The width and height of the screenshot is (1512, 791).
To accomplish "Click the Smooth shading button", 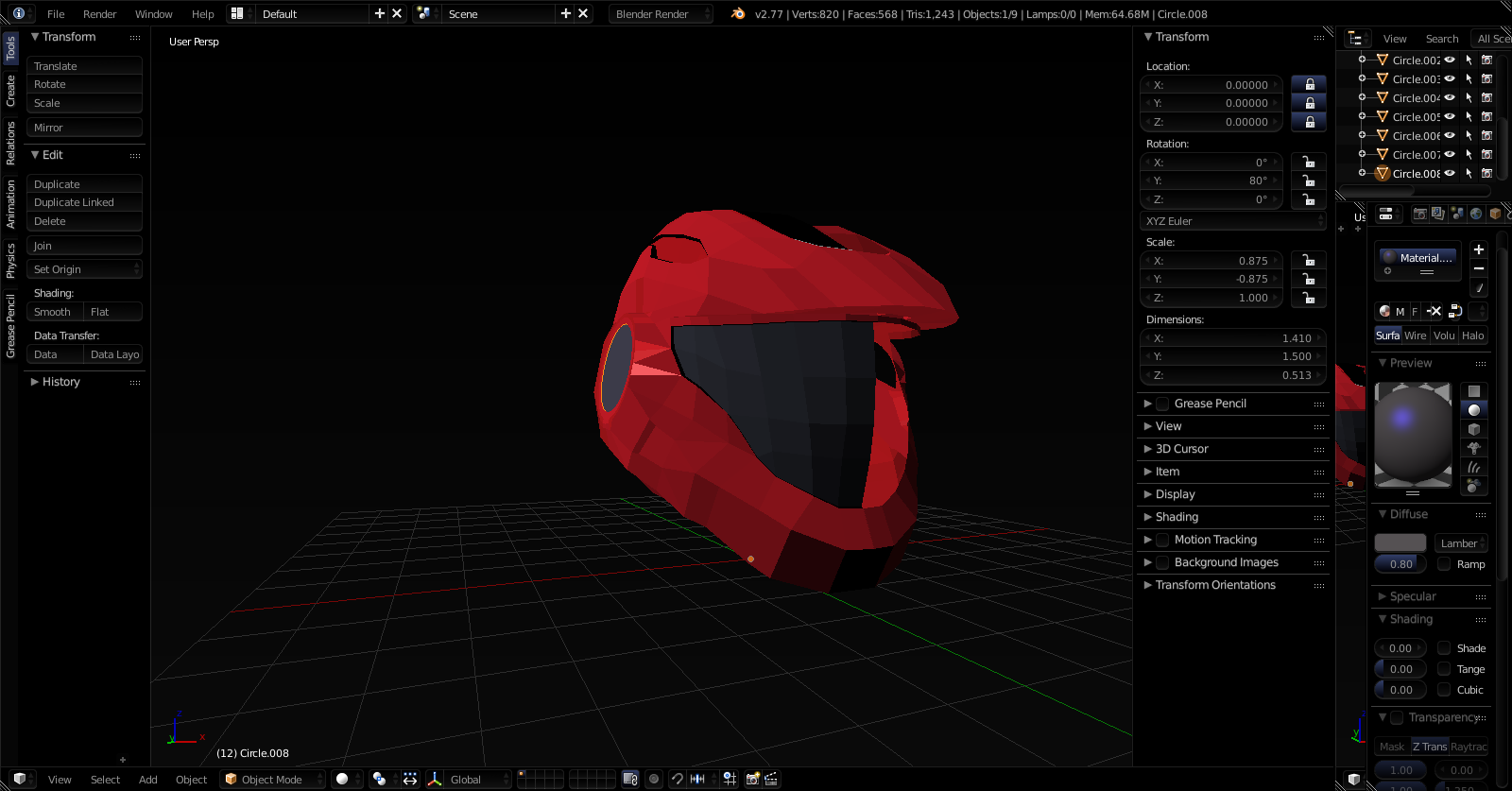I will click(56, 312).
